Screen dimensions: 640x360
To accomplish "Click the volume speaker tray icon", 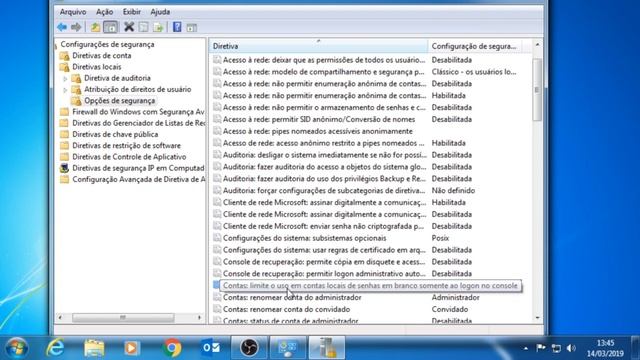I will point(571,348).
